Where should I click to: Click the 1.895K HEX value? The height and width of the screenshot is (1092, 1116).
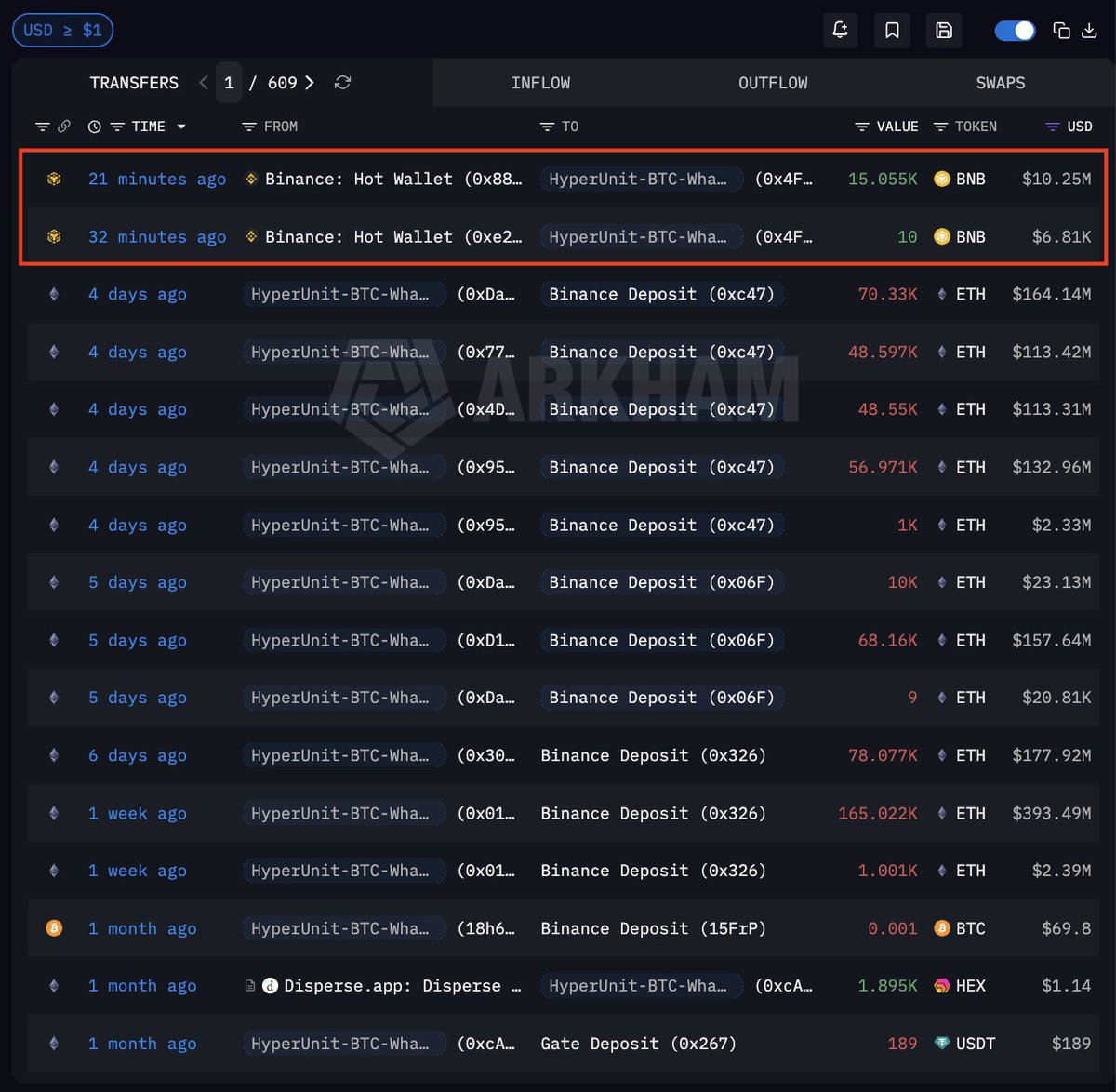(887, 986)
